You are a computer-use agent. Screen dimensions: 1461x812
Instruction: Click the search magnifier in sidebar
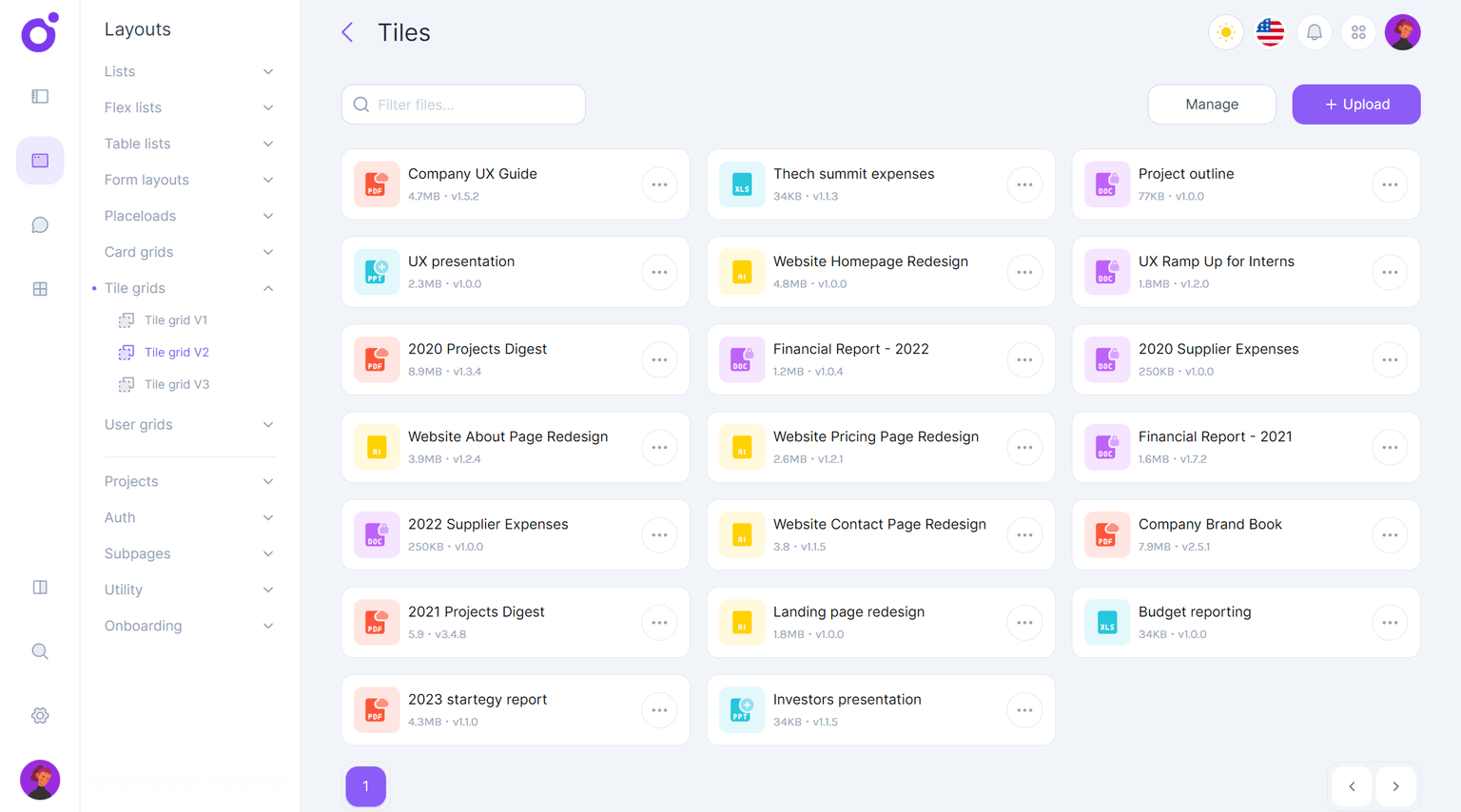click(x=40, y=651)
